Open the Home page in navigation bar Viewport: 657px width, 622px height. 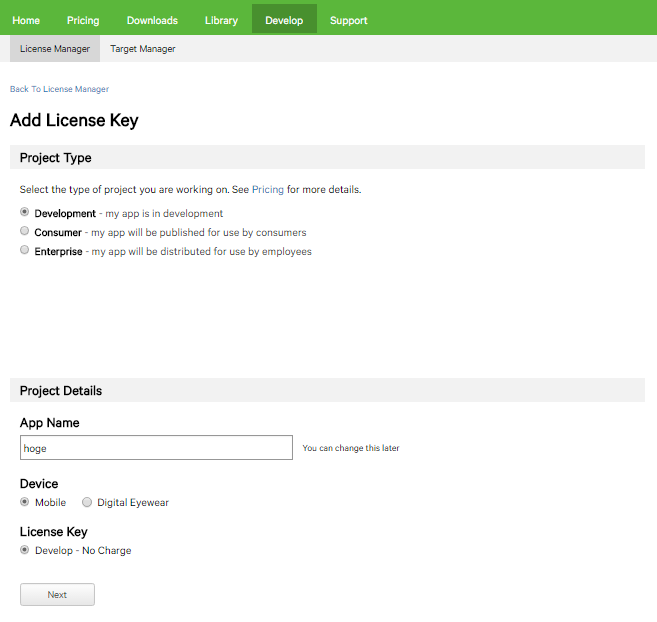pyautogui.click(x=26, y=20)
